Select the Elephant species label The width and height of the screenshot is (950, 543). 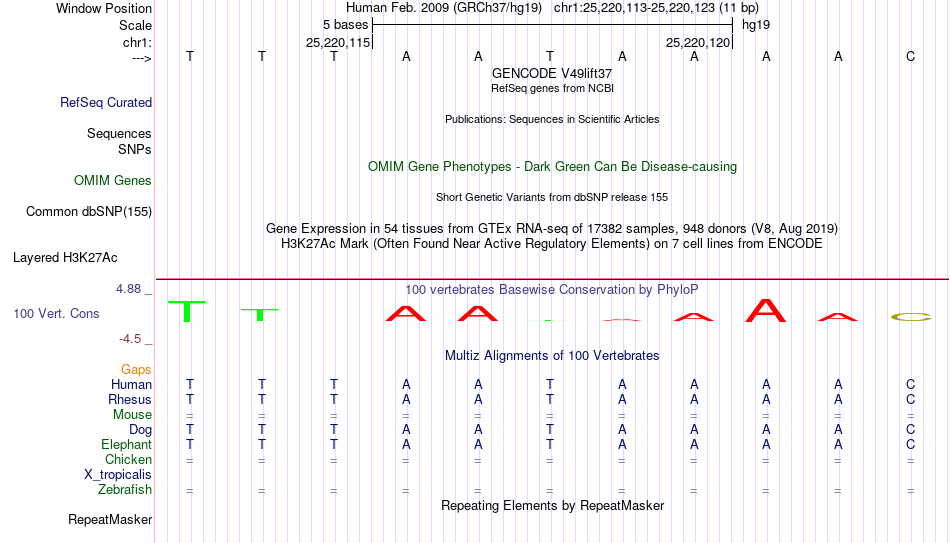click(x=127, y=445)
